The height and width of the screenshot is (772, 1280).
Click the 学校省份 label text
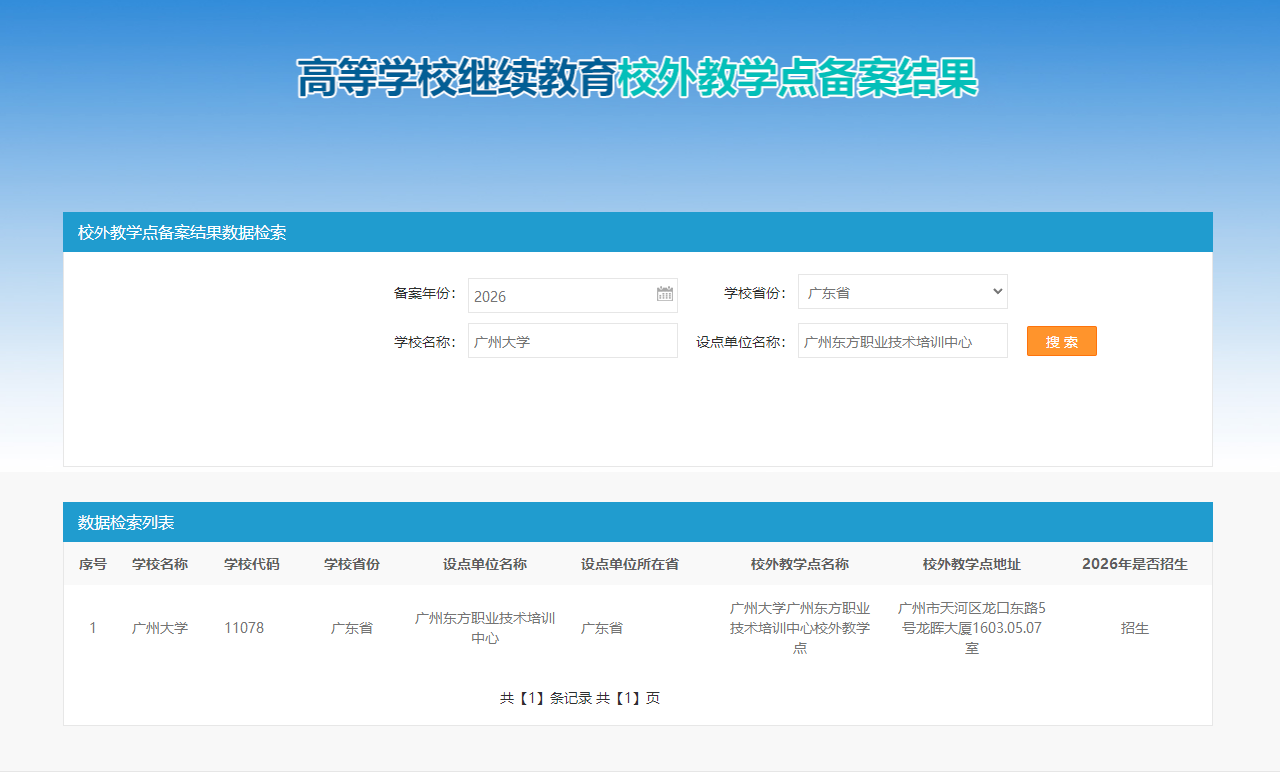point(755,293)
